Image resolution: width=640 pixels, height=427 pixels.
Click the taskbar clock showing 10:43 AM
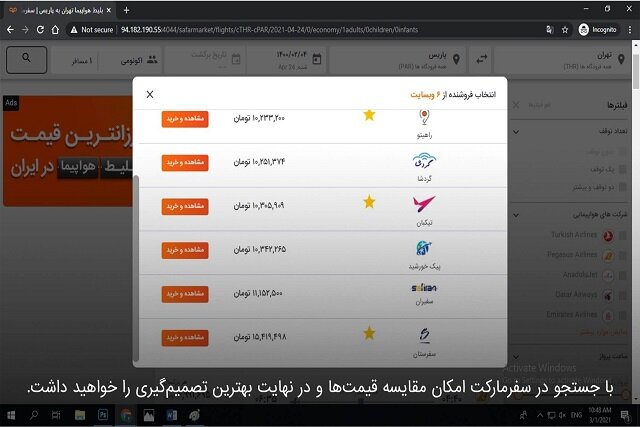600,415
